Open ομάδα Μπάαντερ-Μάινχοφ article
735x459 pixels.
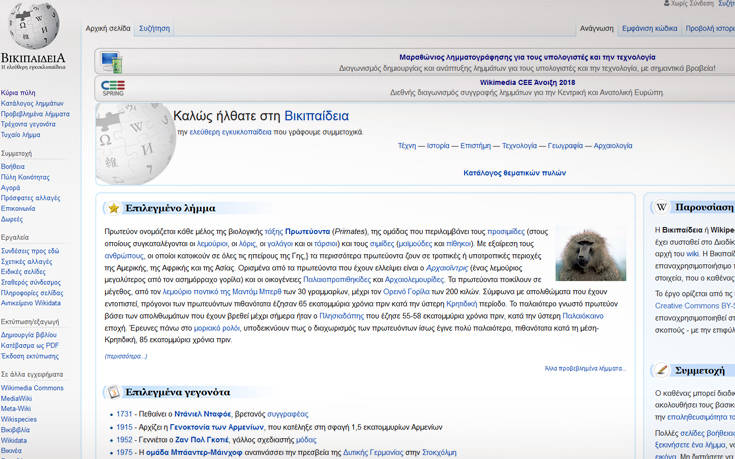click(x=194, y=453)
